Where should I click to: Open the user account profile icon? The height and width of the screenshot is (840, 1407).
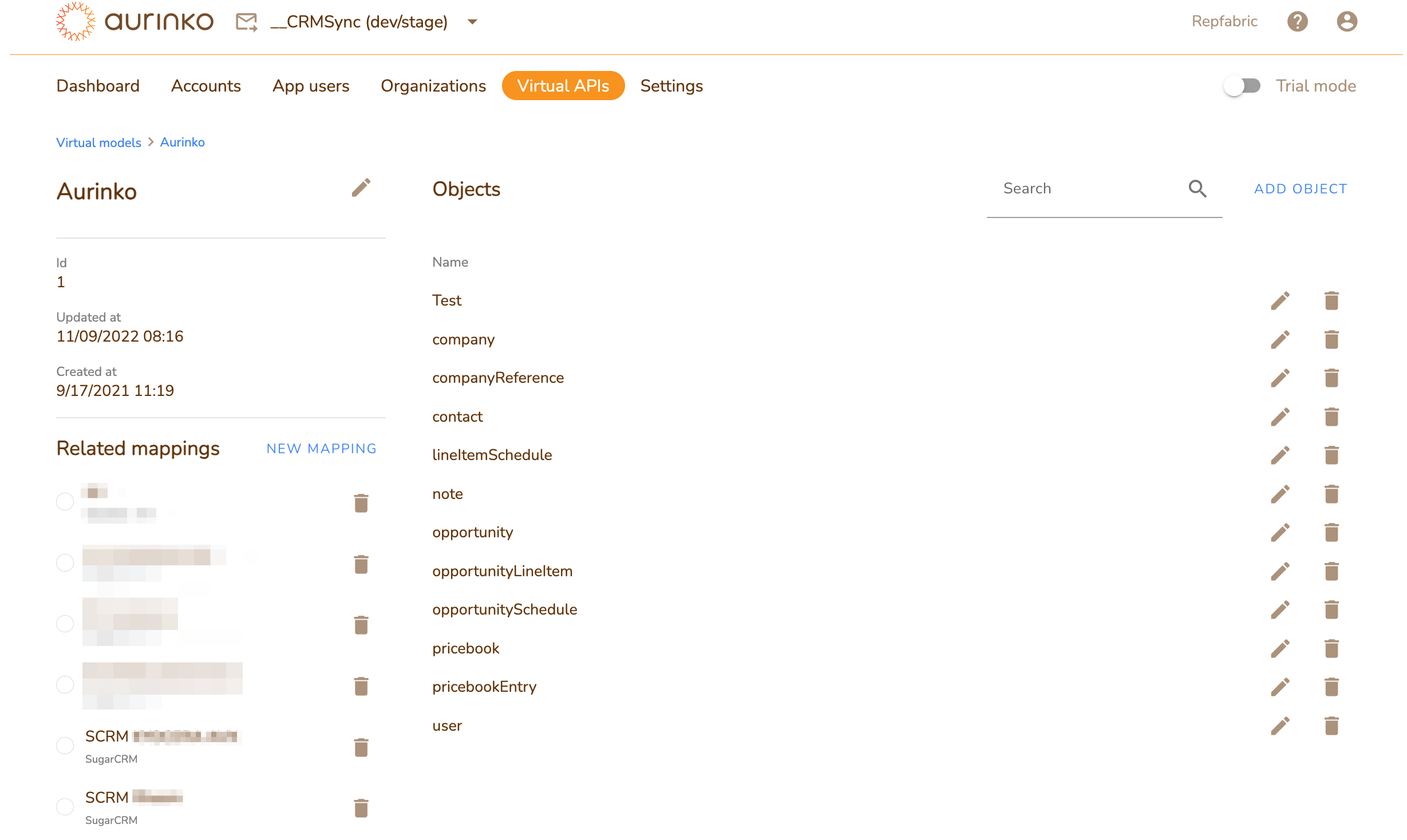click(1346, 22)
